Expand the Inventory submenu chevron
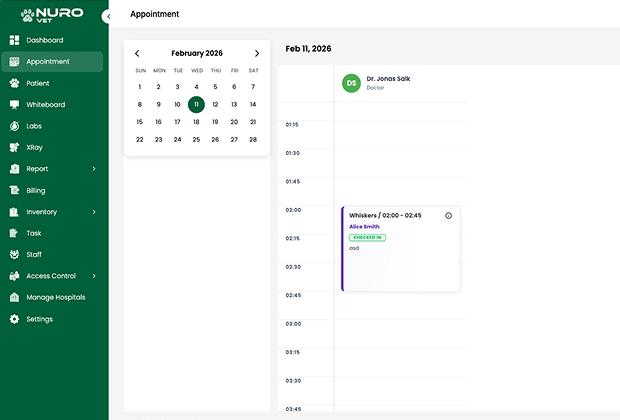The image size is (620, 420). click(x=94, y=212)
